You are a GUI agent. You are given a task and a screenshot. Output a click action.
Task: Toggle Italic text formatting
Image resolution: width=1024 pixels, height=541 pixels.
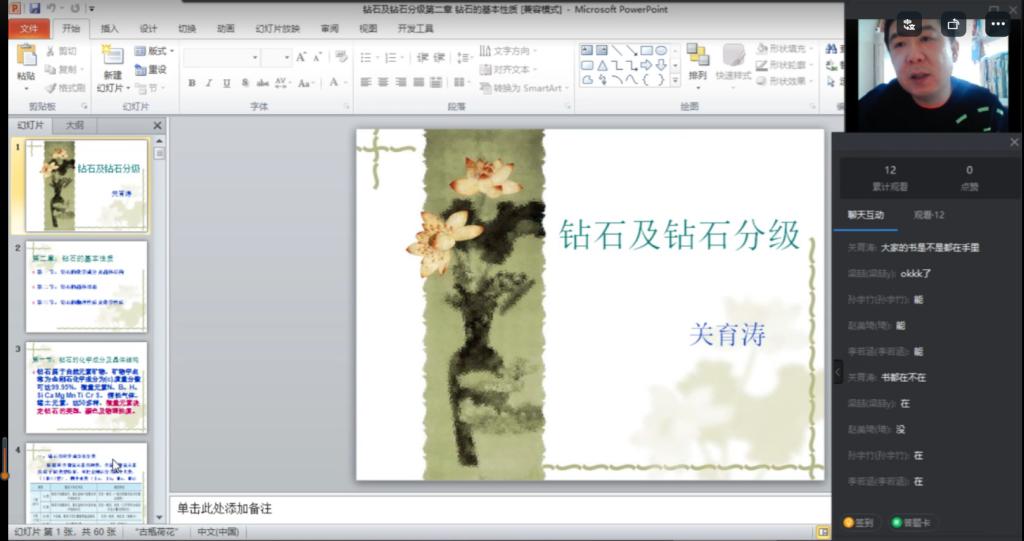coord(209,83)
